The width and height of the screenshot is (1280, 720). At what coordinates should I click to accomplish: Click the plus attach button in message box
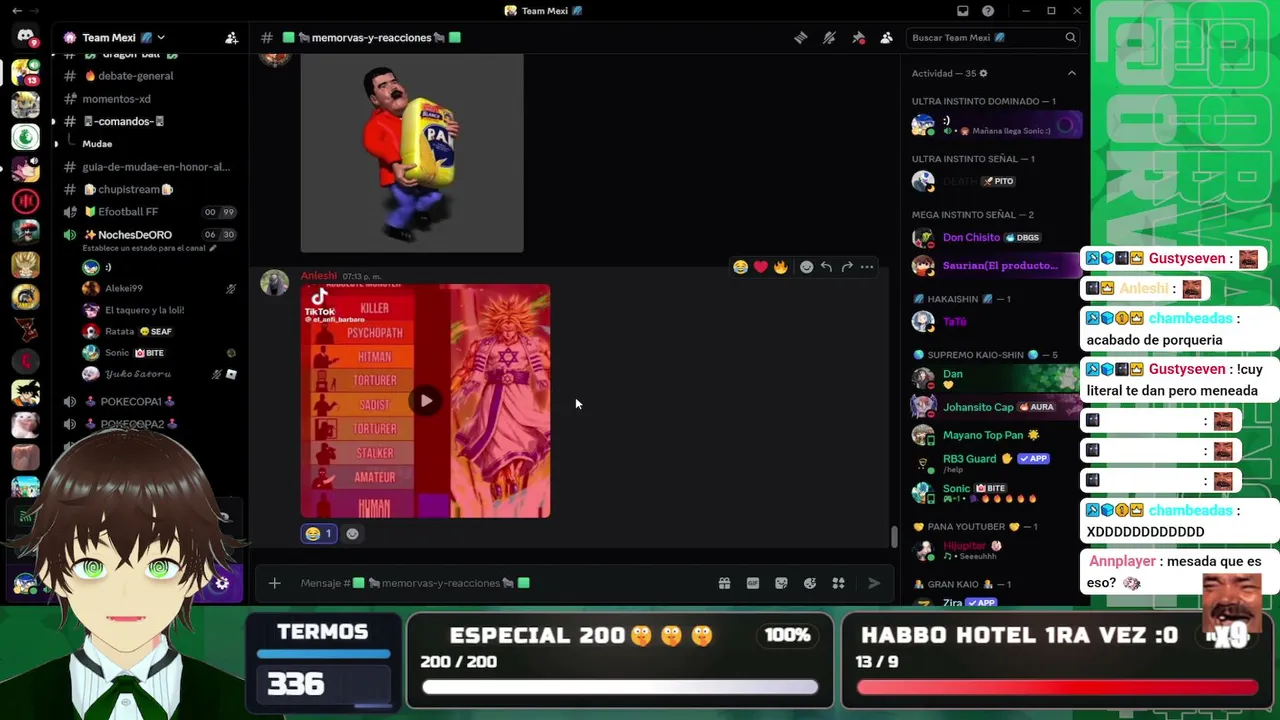click(274, 583)
